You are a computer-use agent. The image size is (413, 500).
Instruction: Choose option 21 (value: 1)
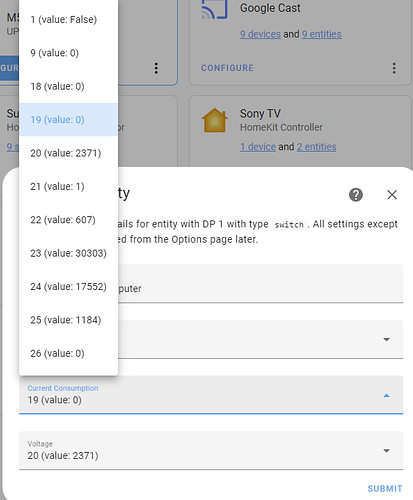(x=68, y=186)
